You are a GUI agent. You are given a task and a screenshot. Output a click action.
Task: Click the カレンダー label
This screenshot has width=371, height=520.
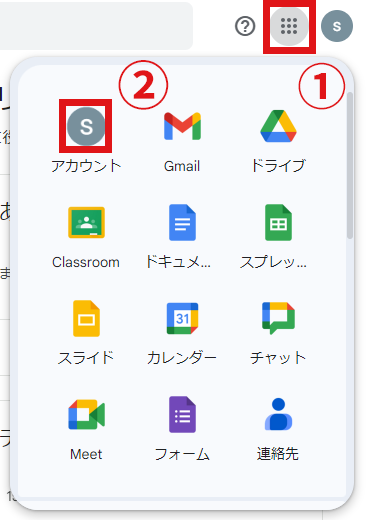(182, 358)
